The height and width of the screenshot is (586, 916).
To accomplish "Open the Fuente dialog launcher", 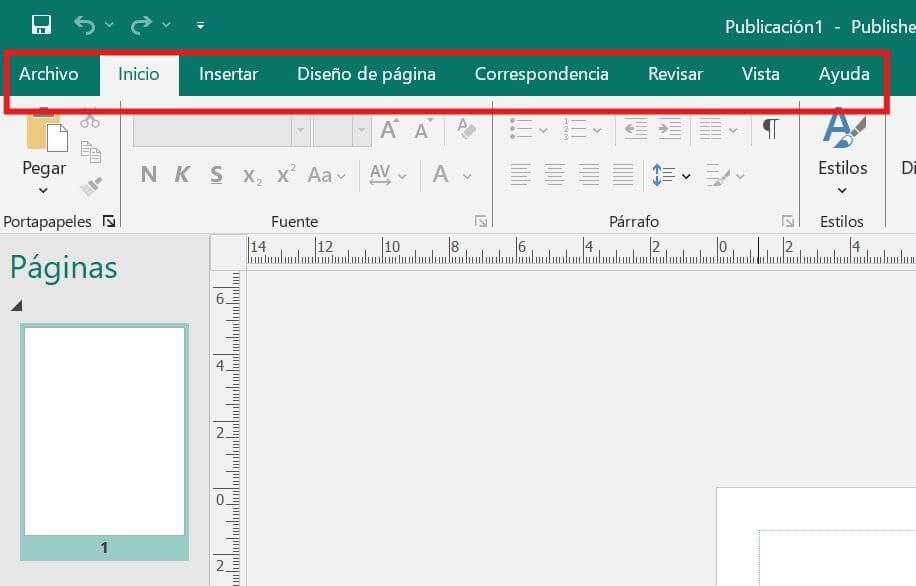I will pos(481,221).
